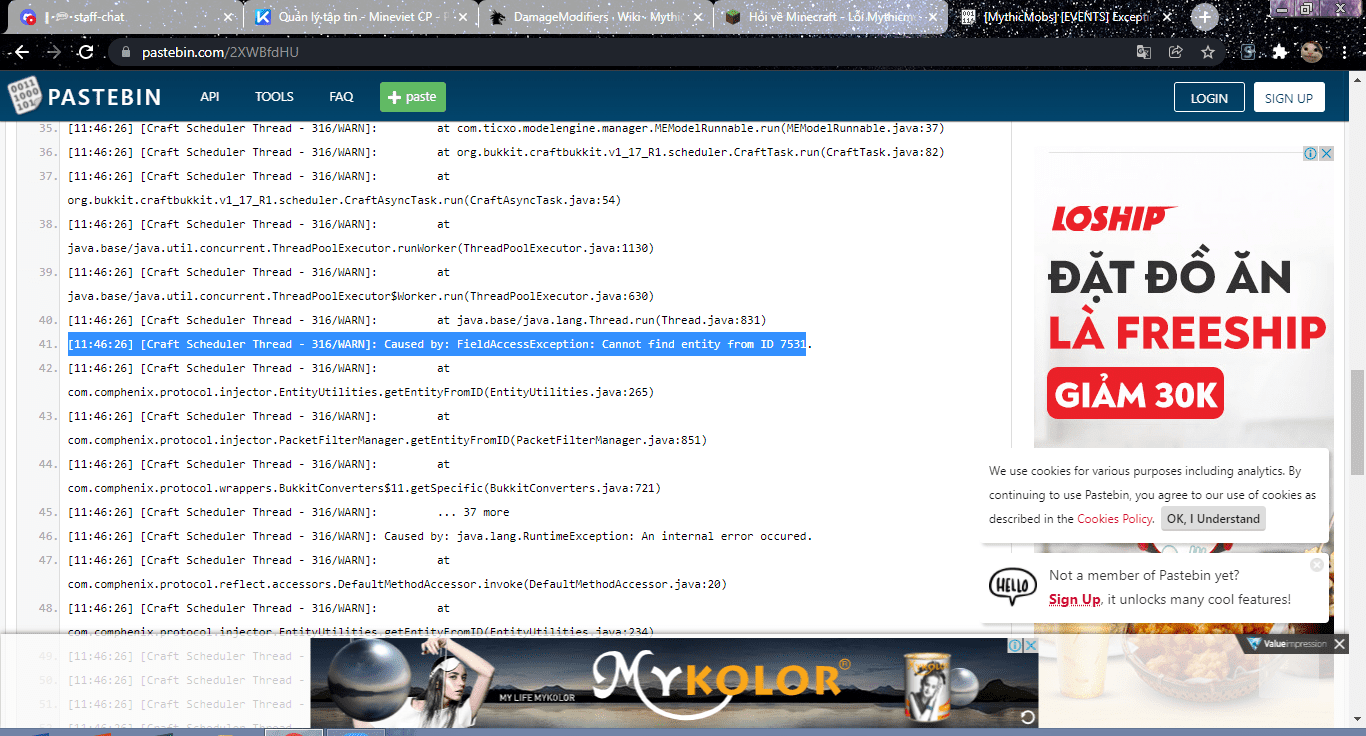The width and height of the screenshot is (1366, 736).
Task: Click line number 46
Action: point(47,536)
